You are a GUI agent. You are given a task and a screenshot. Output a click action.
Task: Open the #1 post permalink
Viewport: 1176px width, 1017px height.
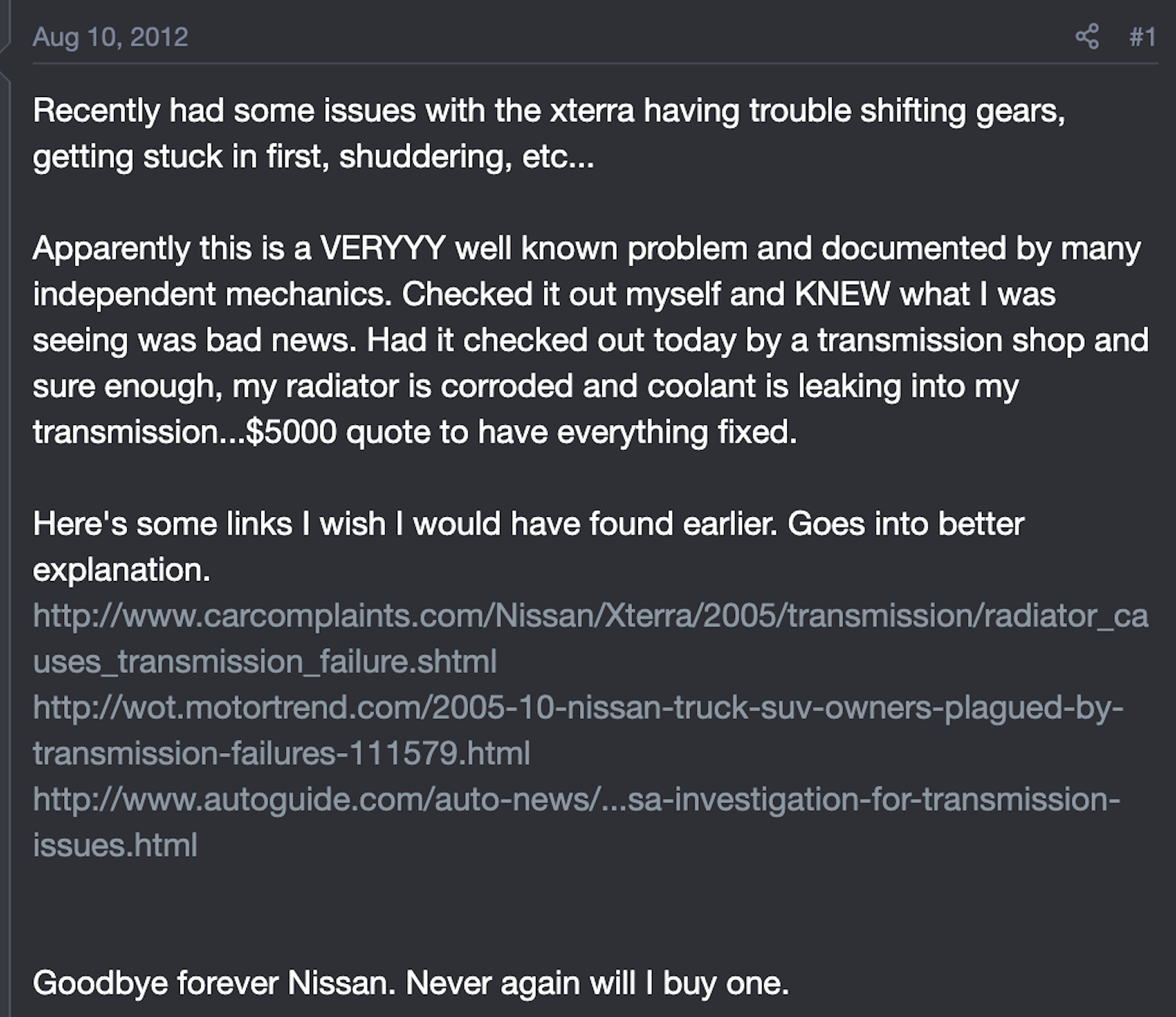pos(1143,37)
